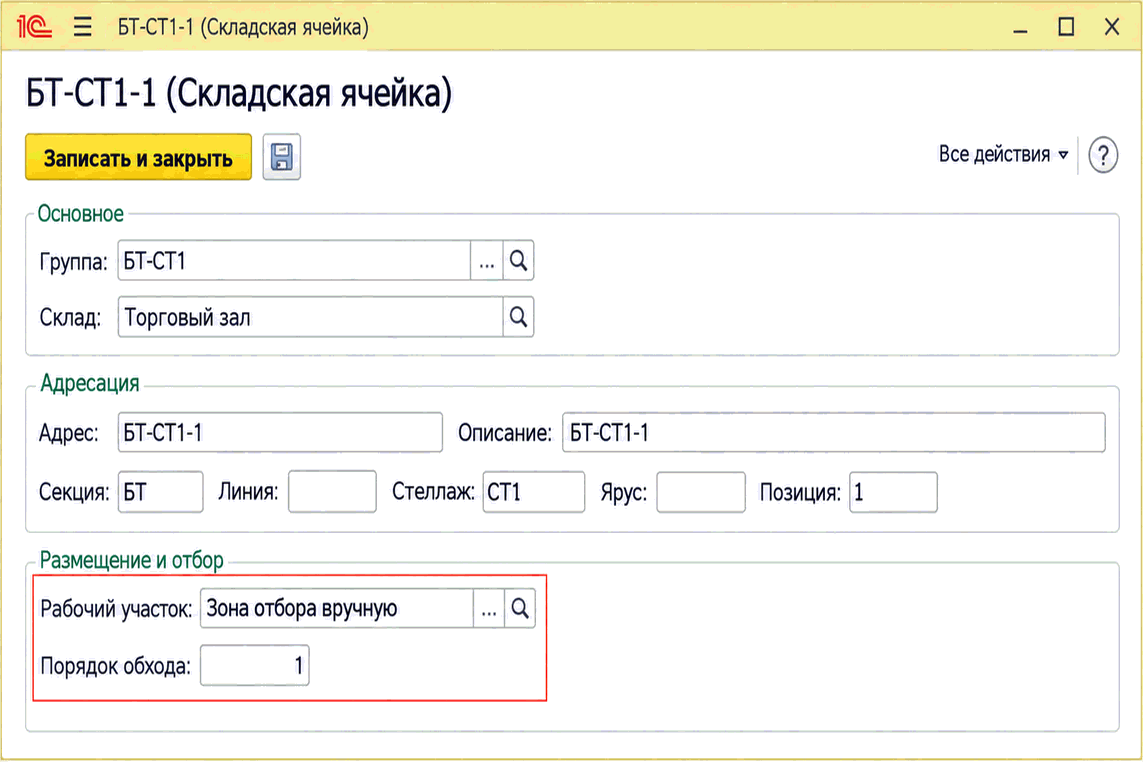Open help with the question mark icon
Screen dimensions: 1143x762
click(1103, 155)
